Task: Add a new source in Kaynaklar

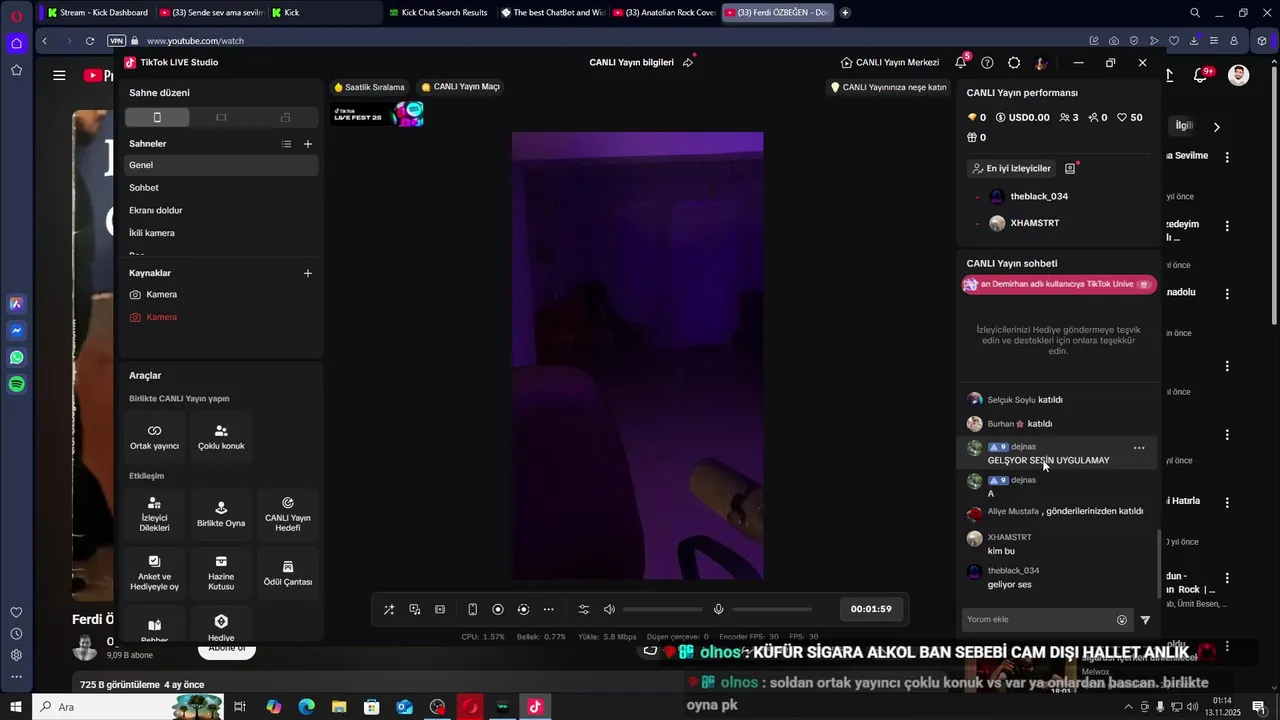Action: (308, 273)
